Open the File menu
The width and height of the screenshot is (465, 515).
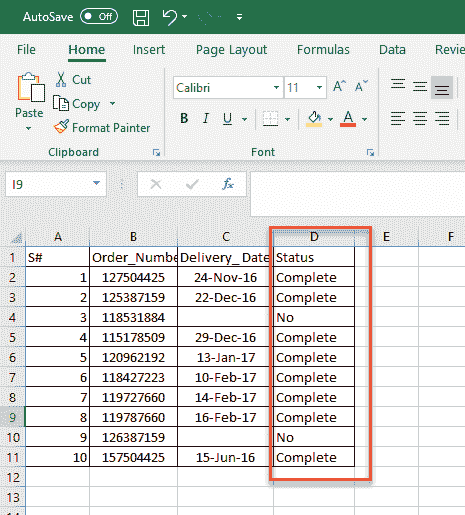[x=26, y=50]
